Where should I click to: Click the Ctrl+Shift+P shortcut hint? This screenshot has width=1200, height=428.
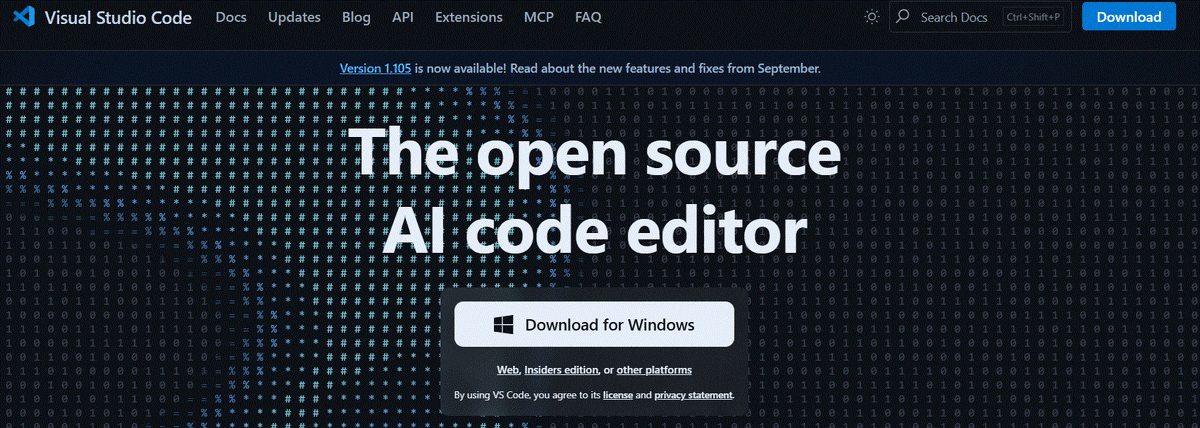[1033, 17]
